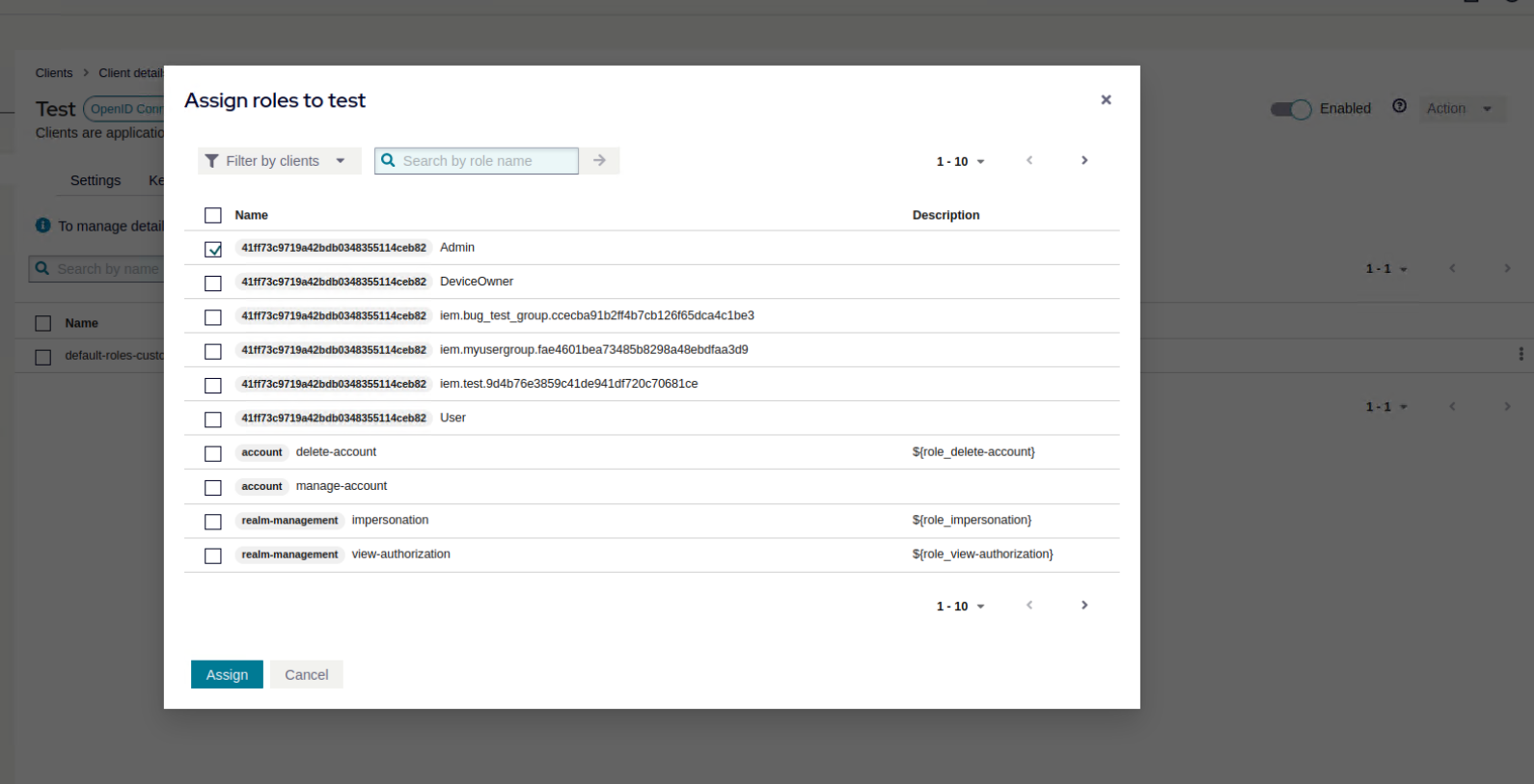Click the filter funnel icon
Image resolution: width=1534 pixels, height=784 pixels.
pyautogui.click(x=211, y=161)
